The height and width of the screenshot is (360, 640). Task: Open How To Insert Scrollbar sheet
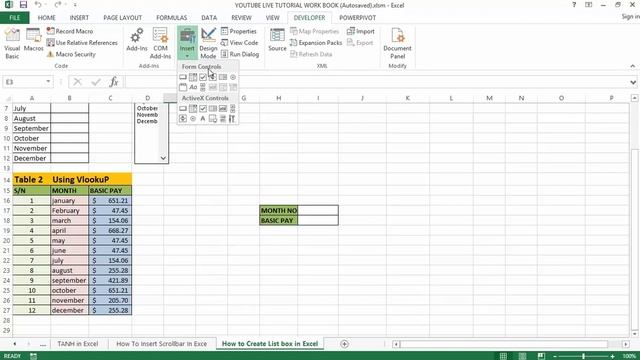tap(162, 344)
